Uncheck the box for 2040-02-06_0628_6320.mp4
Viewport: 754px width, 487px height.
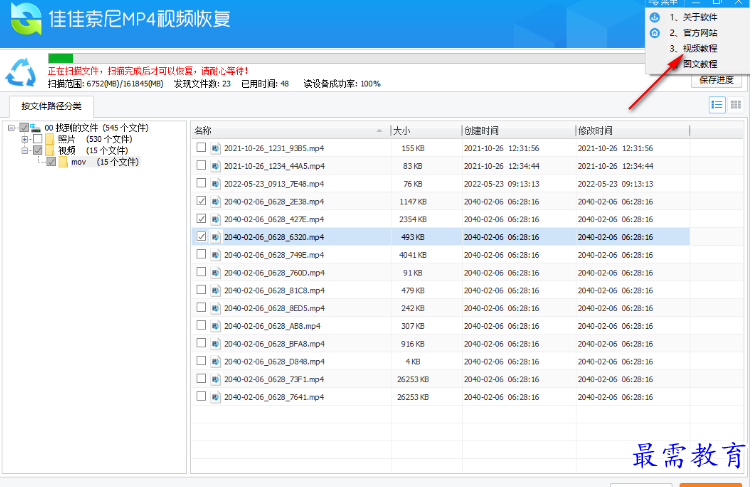(201, 236)
